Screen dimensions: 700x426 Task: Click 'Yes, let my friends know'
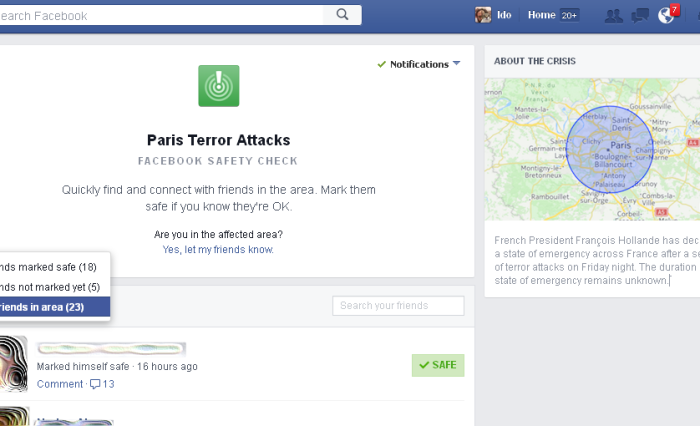[218, 250]
